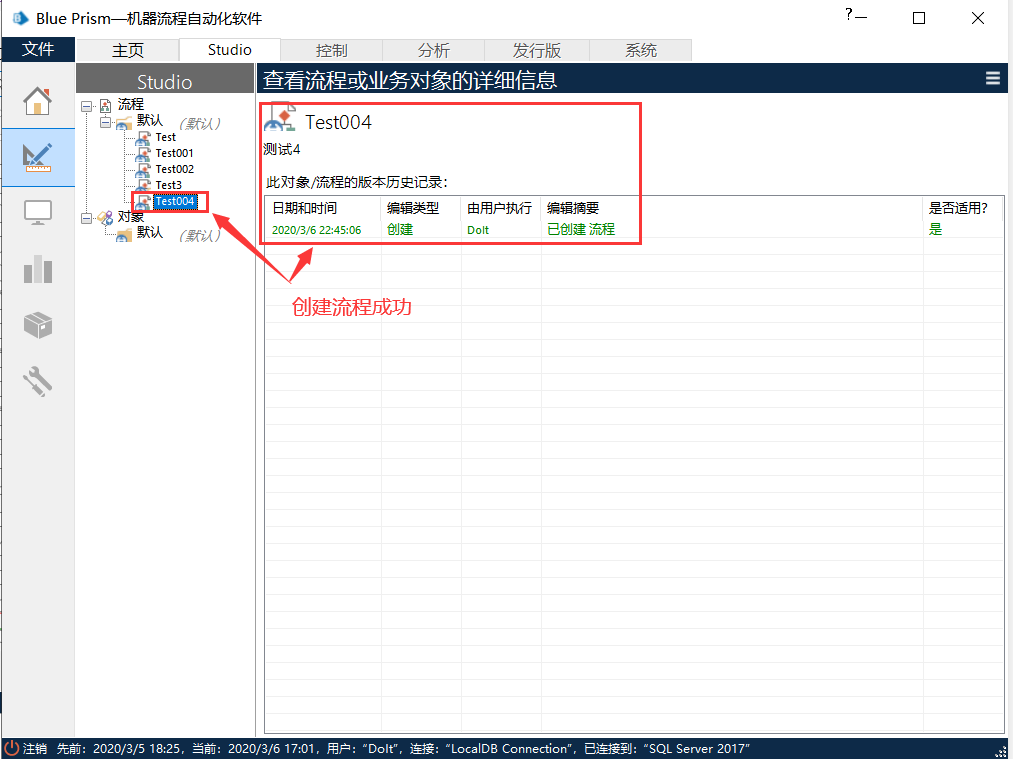Switch to the 主页 tab
This screenshot has height=759, width=1013.
128,50
